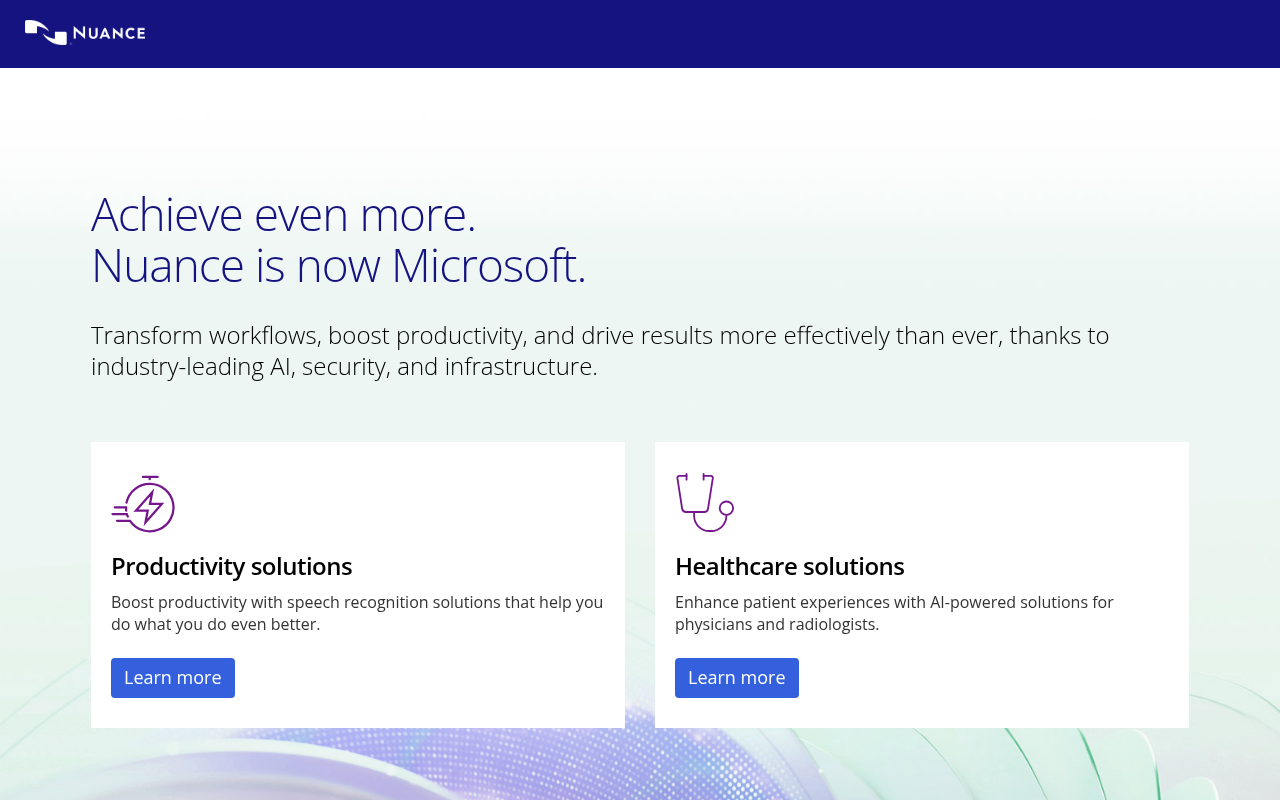This screenshot has width=1280, height=800.
Task: Click the Healthcare solutions stethoscope icon
Action: (705, 502)
